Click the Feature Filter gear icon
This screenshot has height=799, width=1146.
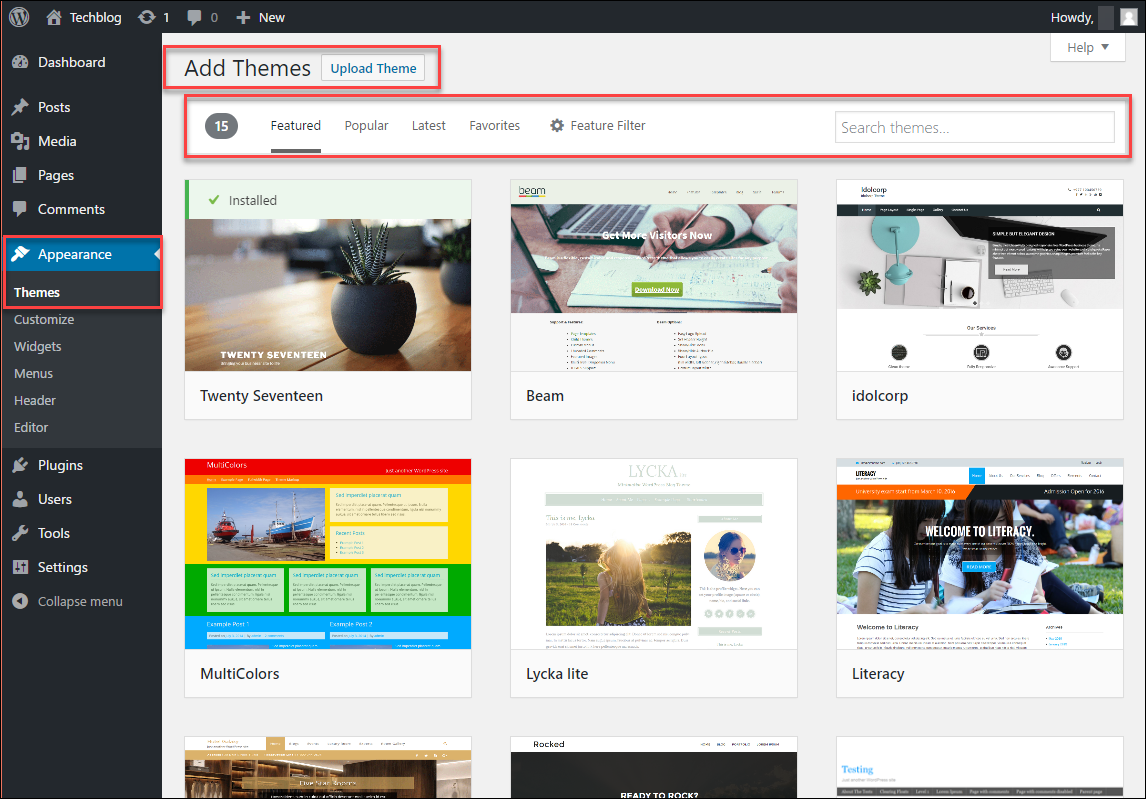pos(557,126)
